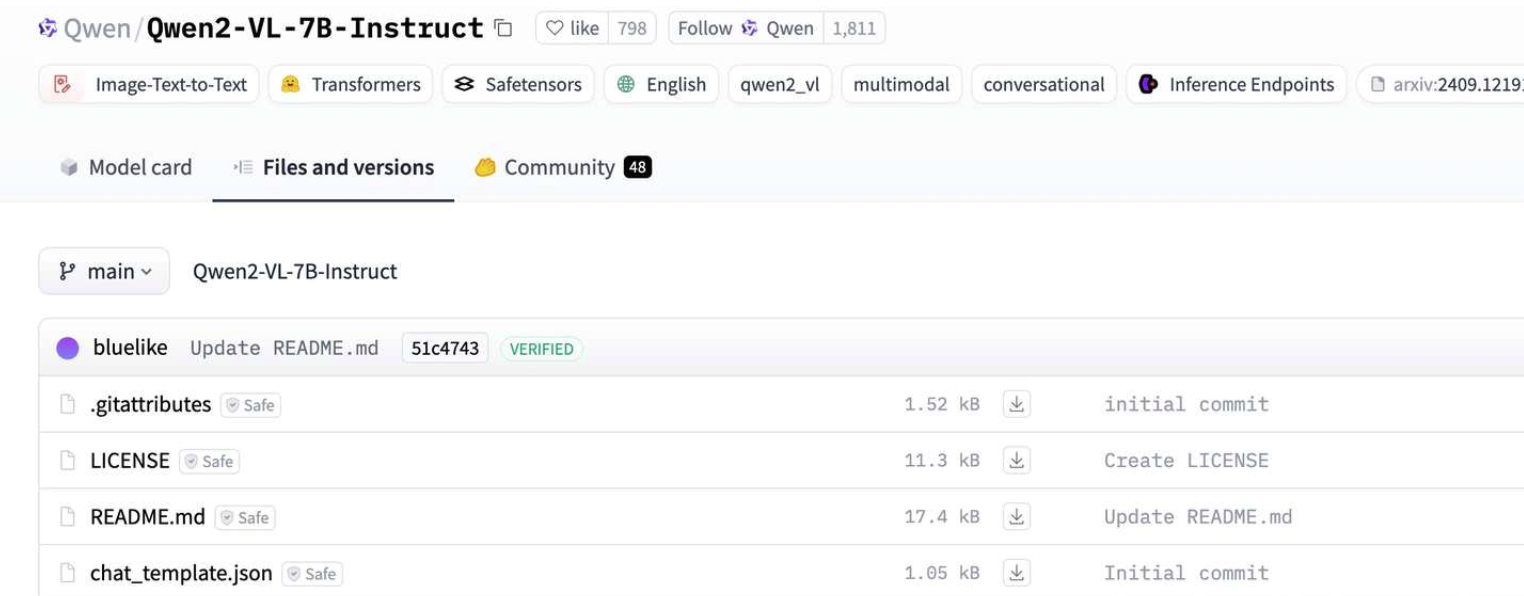Click the file icon beside .gitattributes

click(x=67, y=404)
